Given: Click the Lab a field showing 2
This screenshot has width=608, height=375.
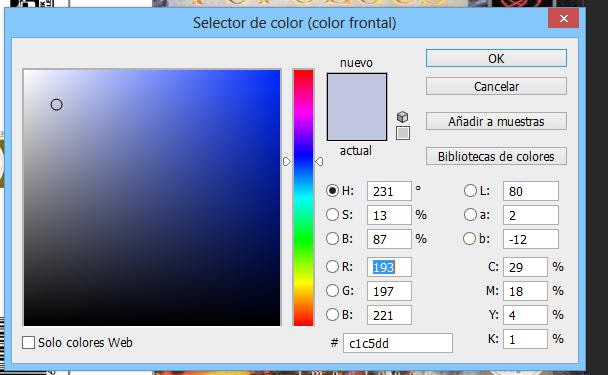Looking at the screenshot, I should pos(530,215).
